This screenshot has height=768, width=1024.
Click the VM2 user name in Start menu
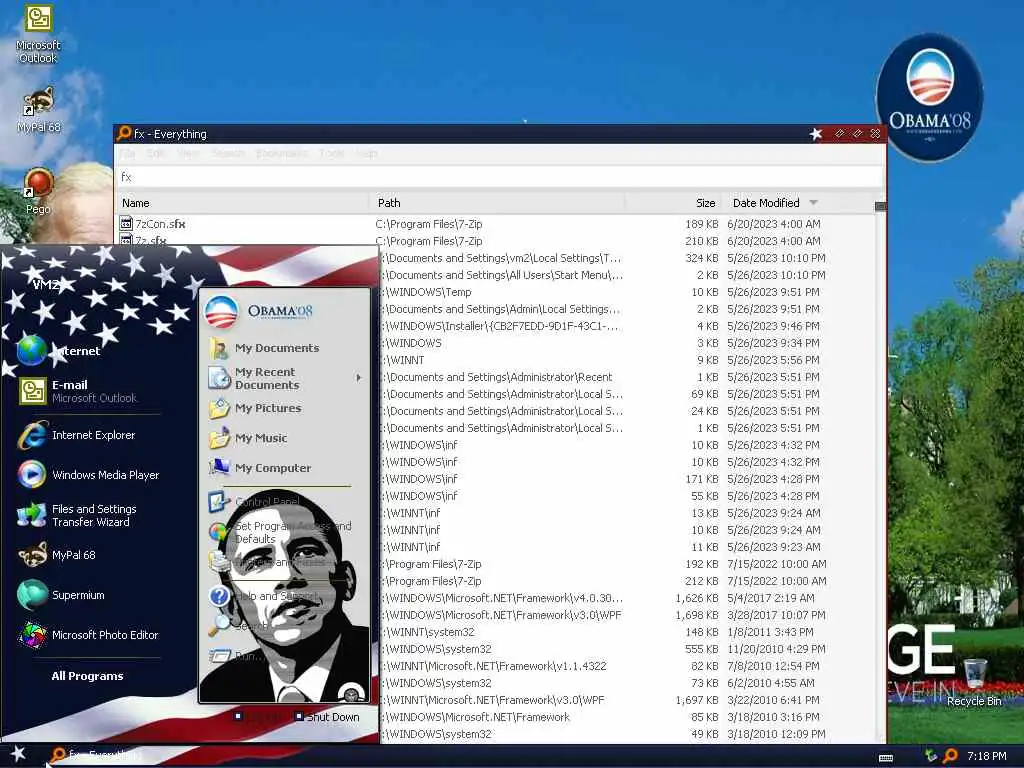pyautogui.click(x=46, y=285)
